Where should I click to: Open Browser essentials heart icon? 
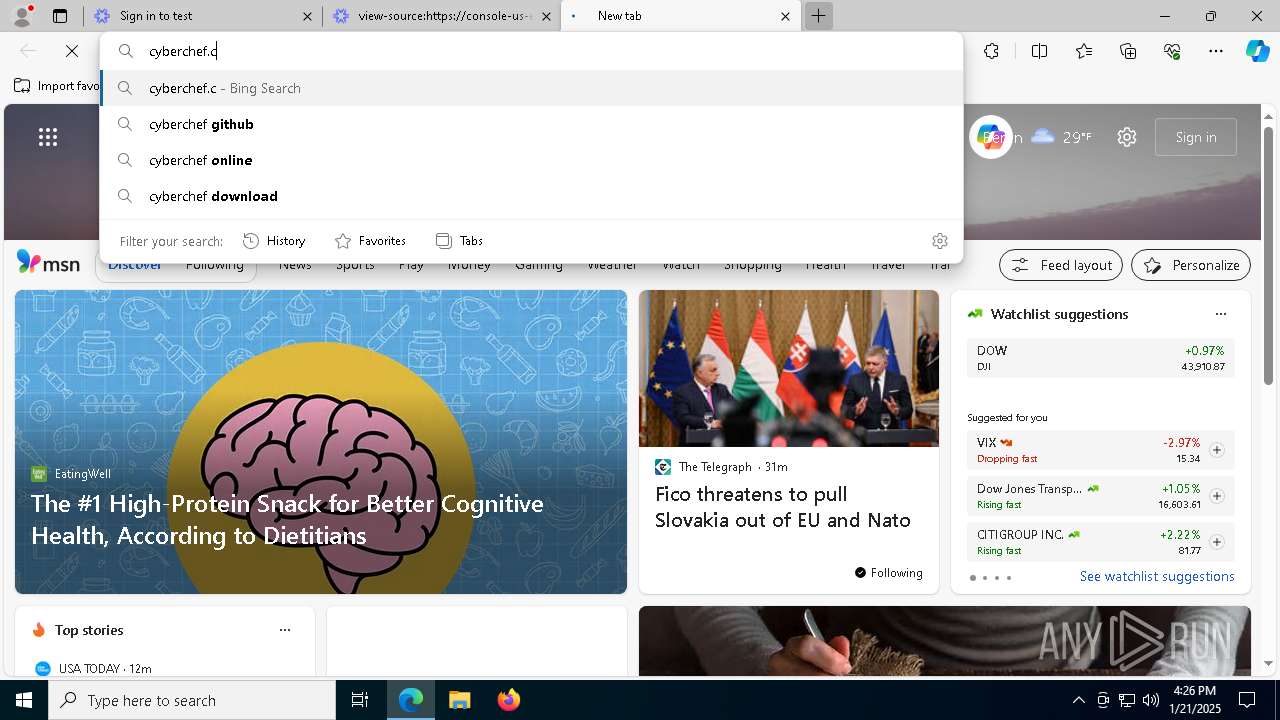pyautogui.click(x=1172, y=51)
